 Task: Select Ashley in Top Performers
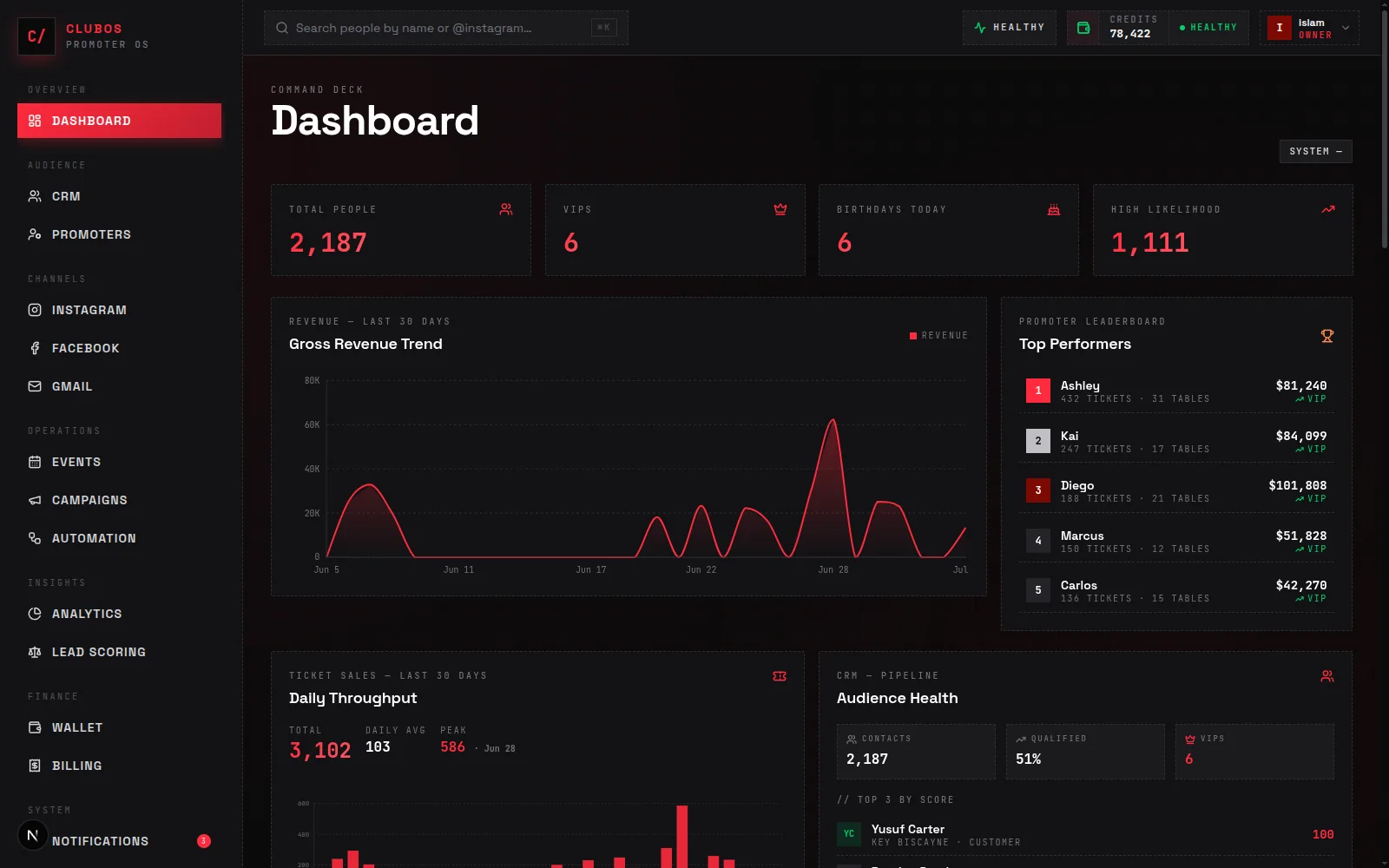click(x=1176, y=391)
